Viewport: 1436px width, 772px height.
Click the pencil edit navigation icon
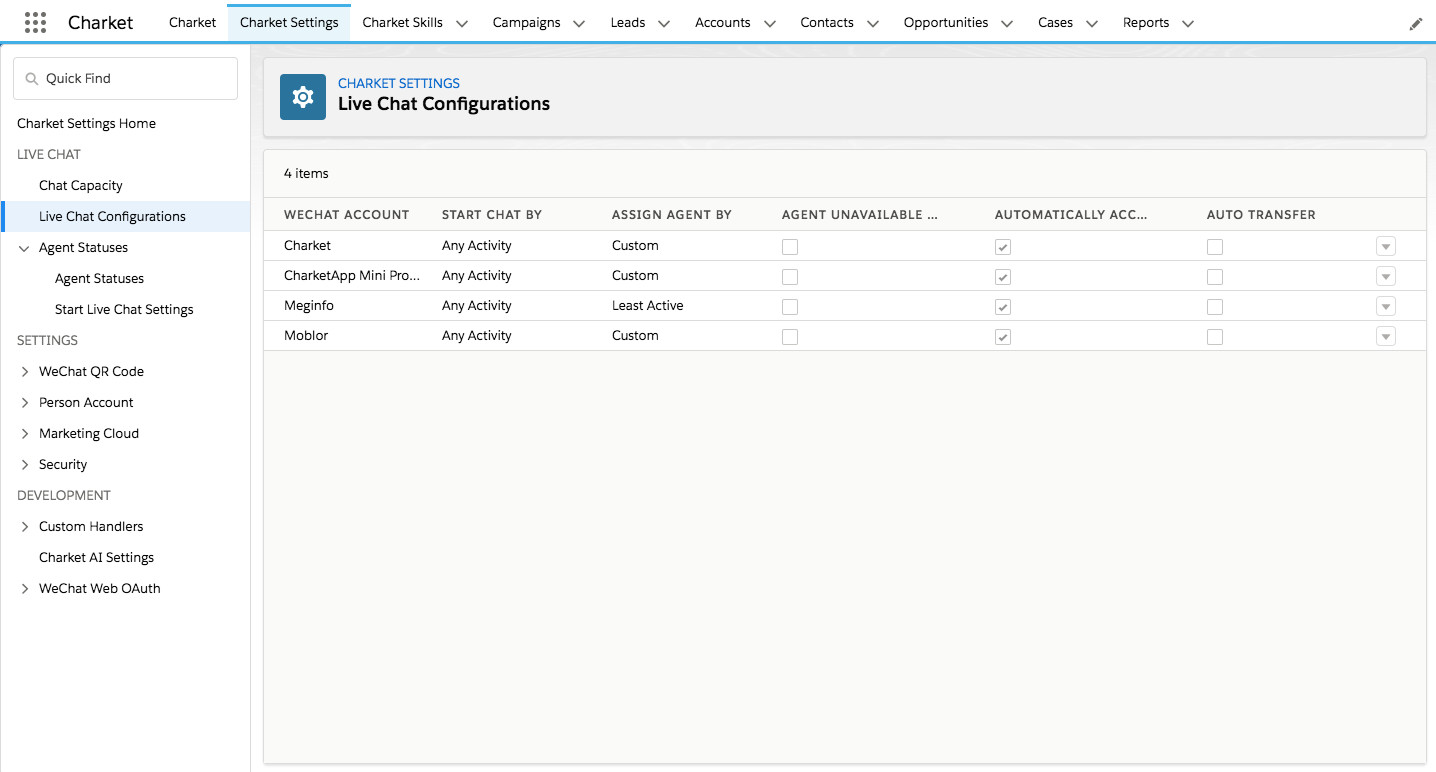tap(1415, 24)
